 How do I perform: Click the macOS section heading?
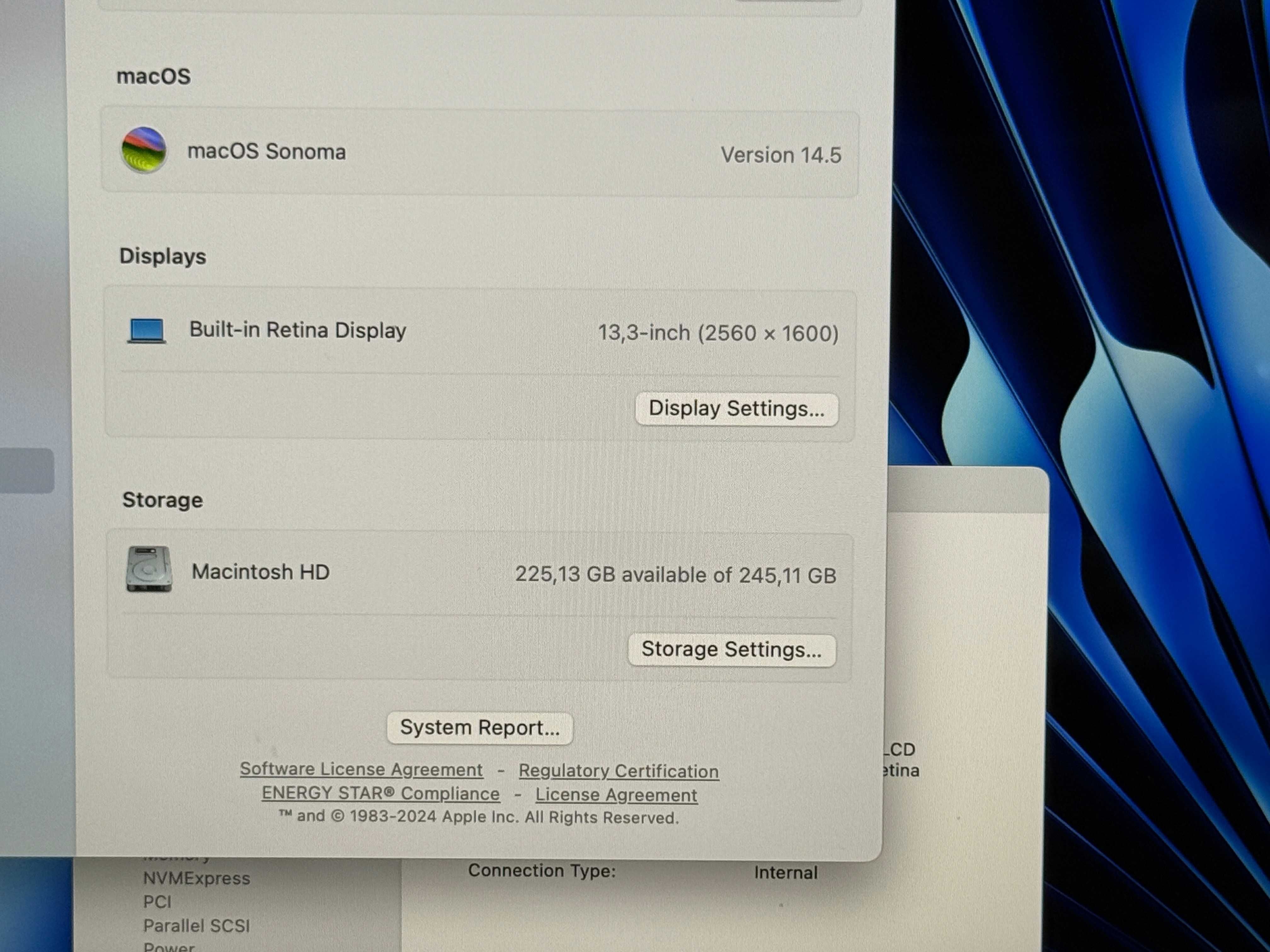tap(153, 76)
